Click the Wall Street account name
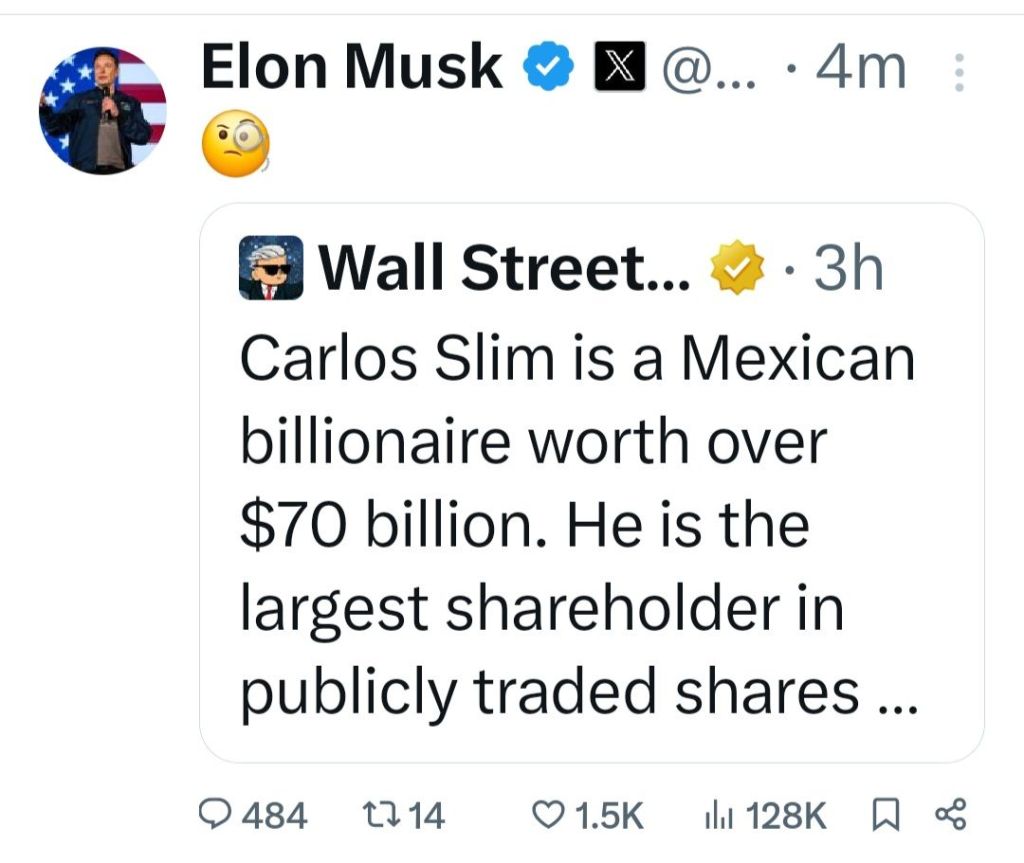The height and width of the screenshot is (863, 1024). click(x=504, y=268)
